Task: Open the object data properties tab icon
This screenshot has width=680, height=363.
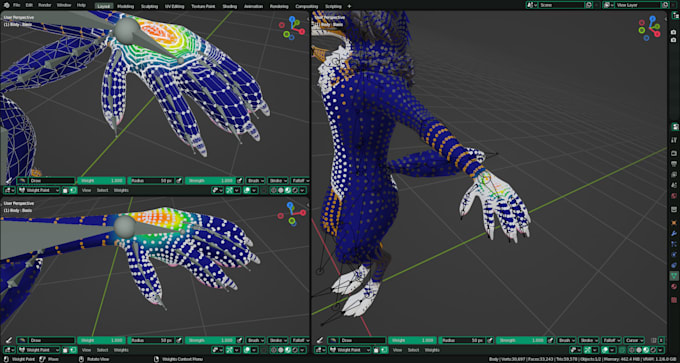Action: tap(674, 275)
